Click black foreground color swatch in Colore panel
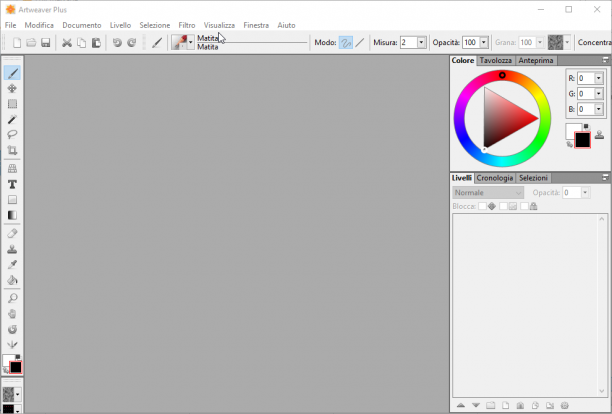This screenshot has height=414, width=612. click(582, 140)
